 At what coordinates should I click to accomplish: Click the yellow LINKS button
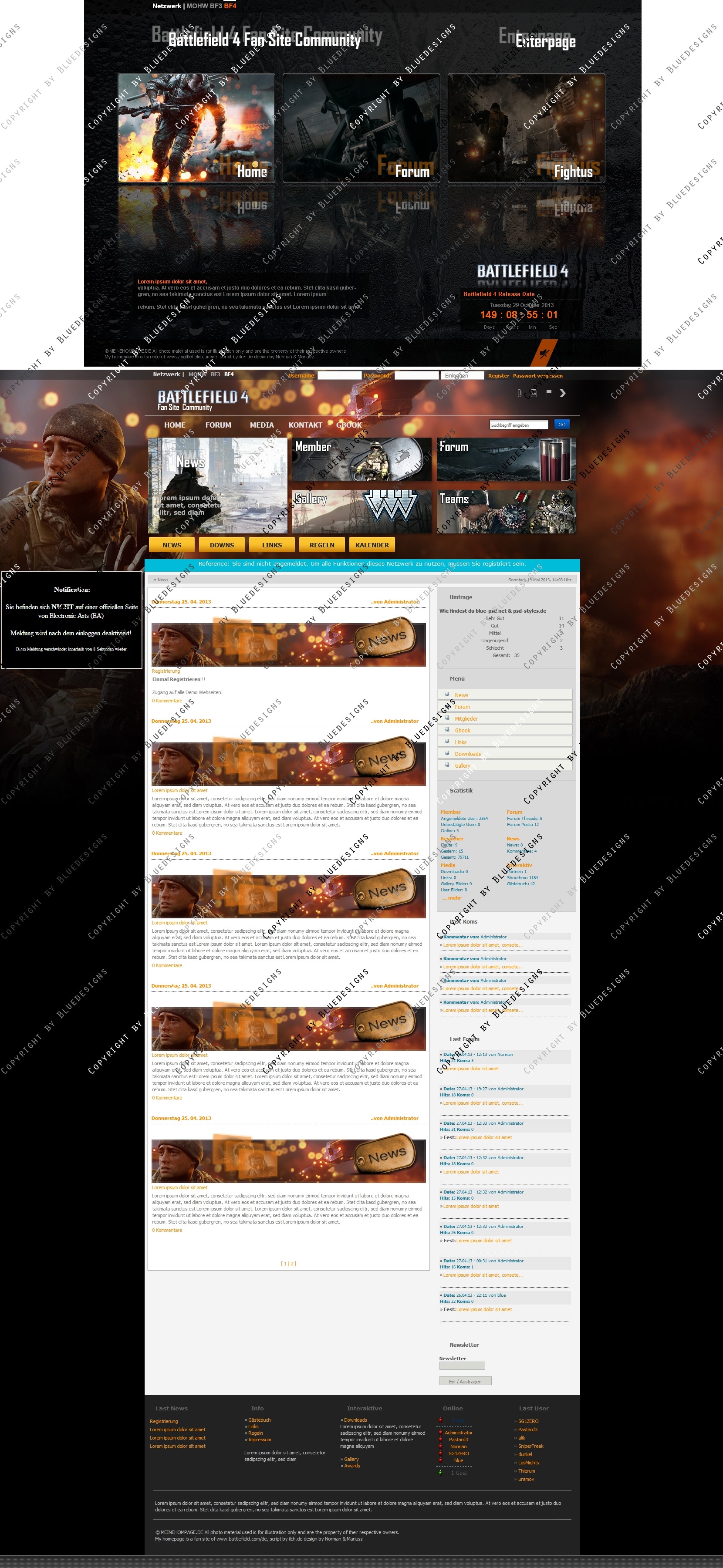click(272, 545)
